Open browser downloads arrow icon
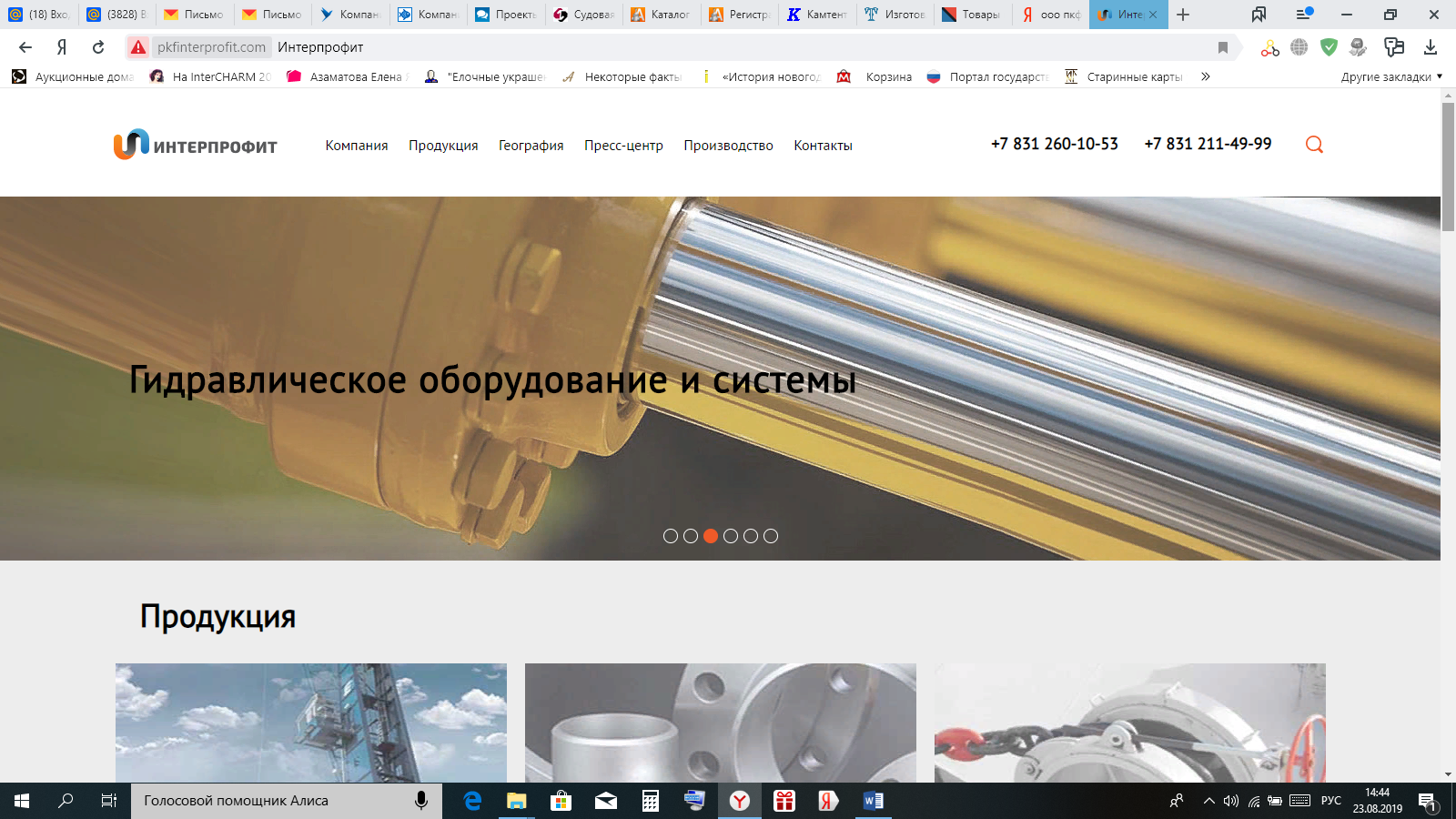The image size is (1456, 819). (x=1431, y=47)
